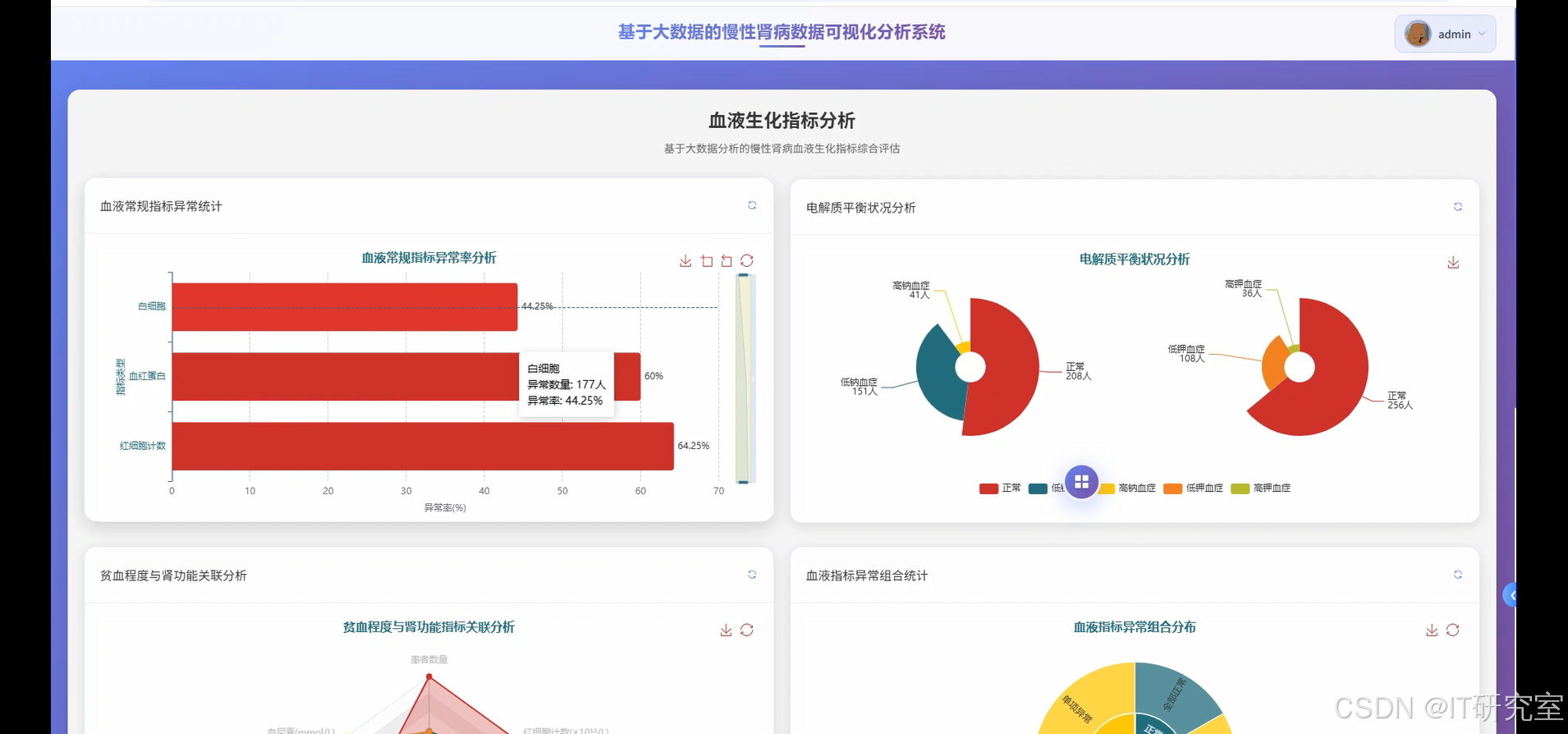Refresh the 电解质平衡状况分析 card
Viewport: 1568px width, 734px height.
click(1458, 207)
